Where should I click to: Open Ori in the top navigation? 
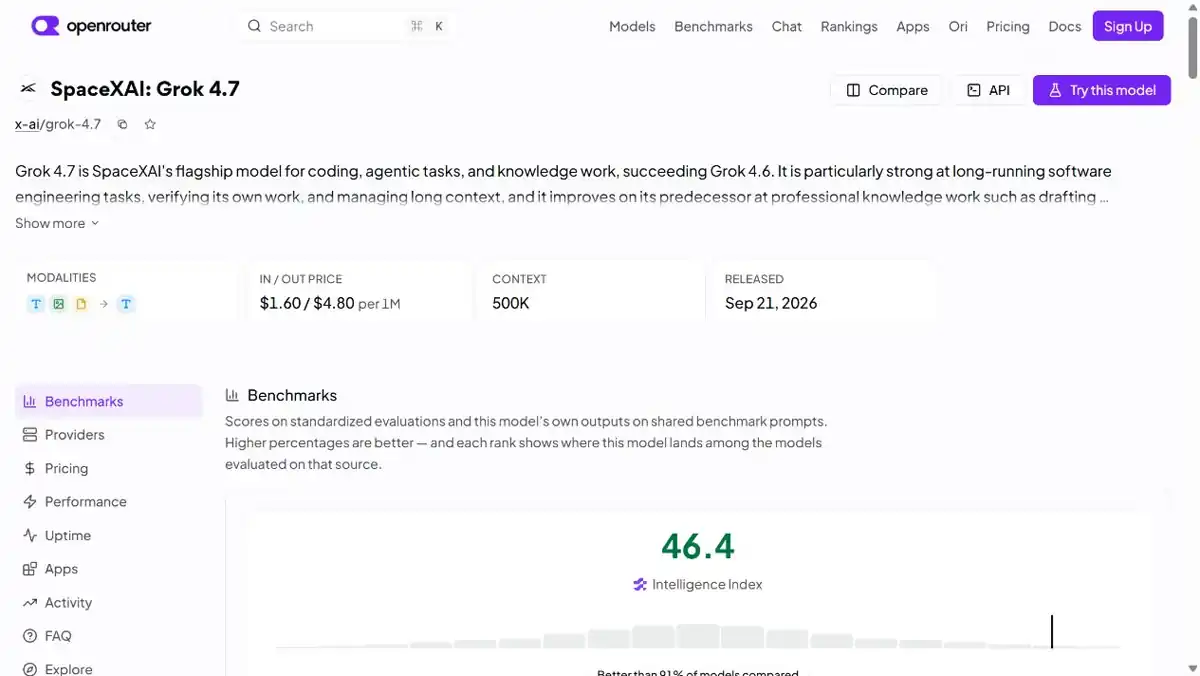point(958,26)
